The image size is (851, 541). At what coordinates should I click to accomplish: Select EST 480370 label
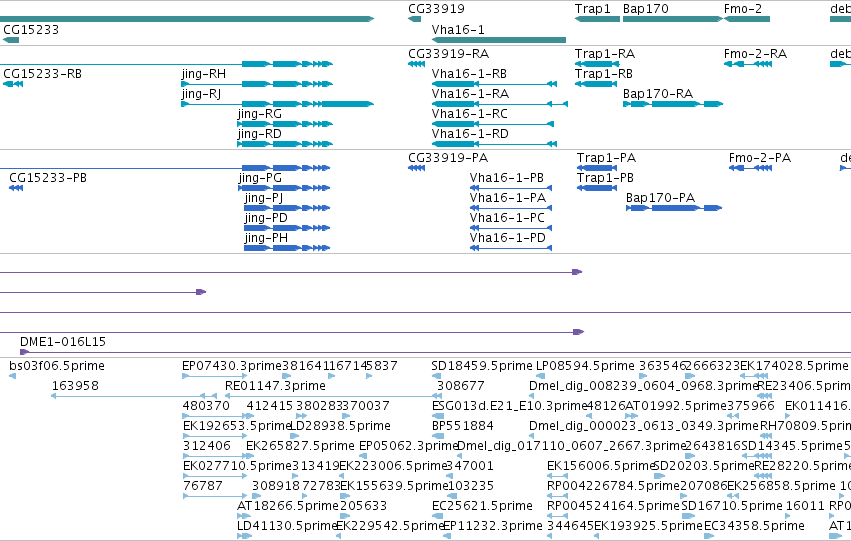tap(206, 406)
